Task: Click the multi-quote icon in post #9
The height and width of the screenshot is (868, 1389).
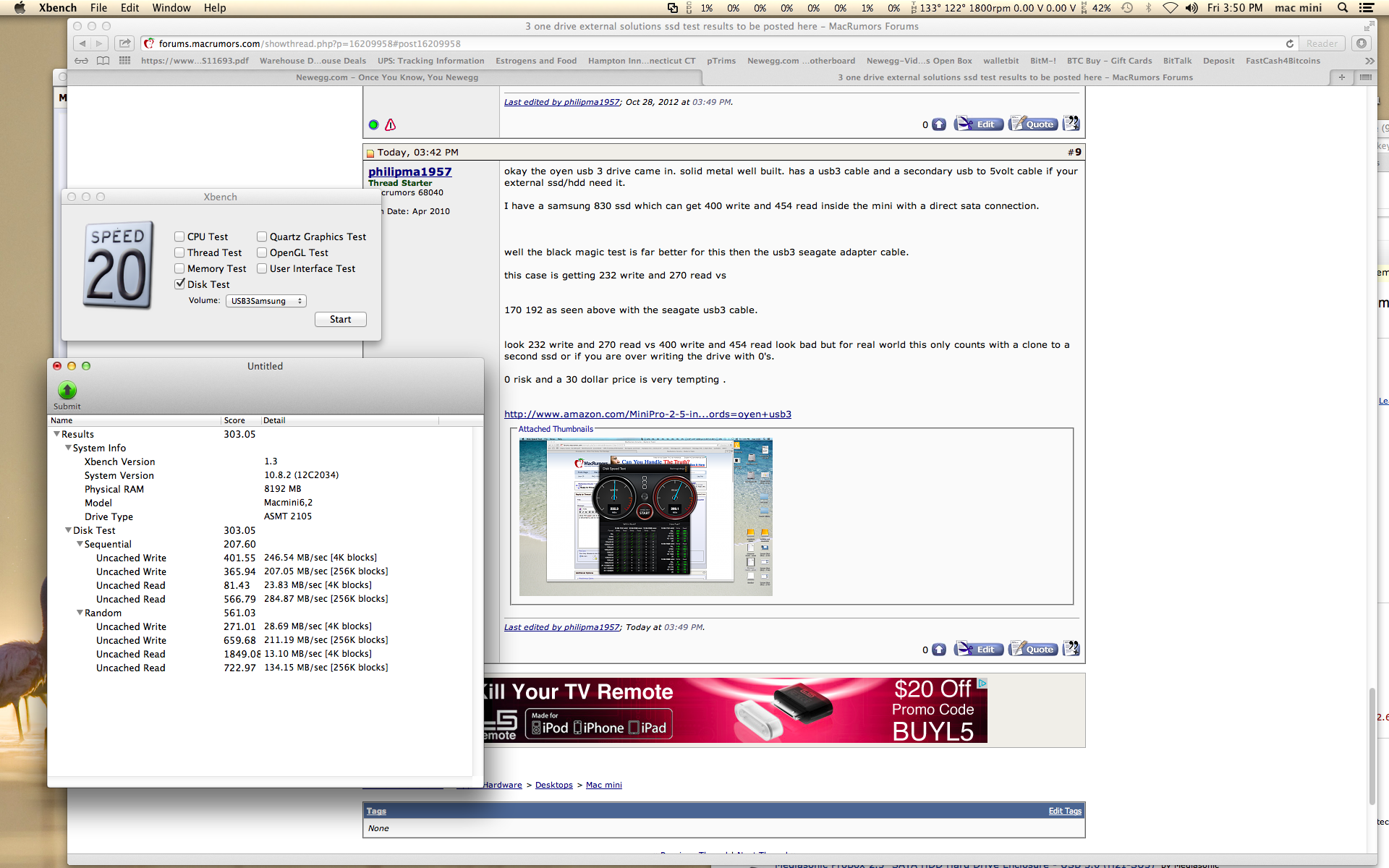Action: (x=1071, y=649)
